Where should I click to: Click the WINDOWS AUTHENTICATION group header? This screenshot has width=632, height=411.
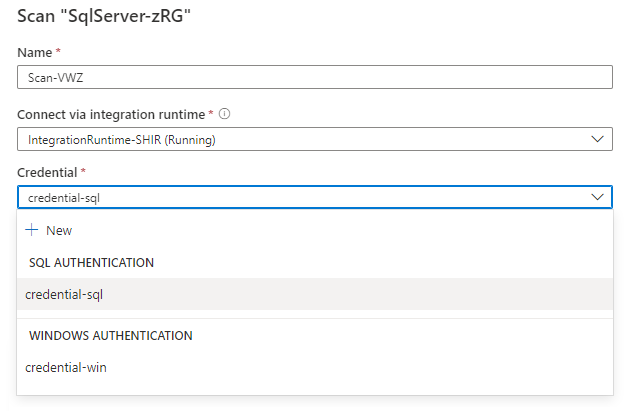pyautogui.click(x=110, y=335)
